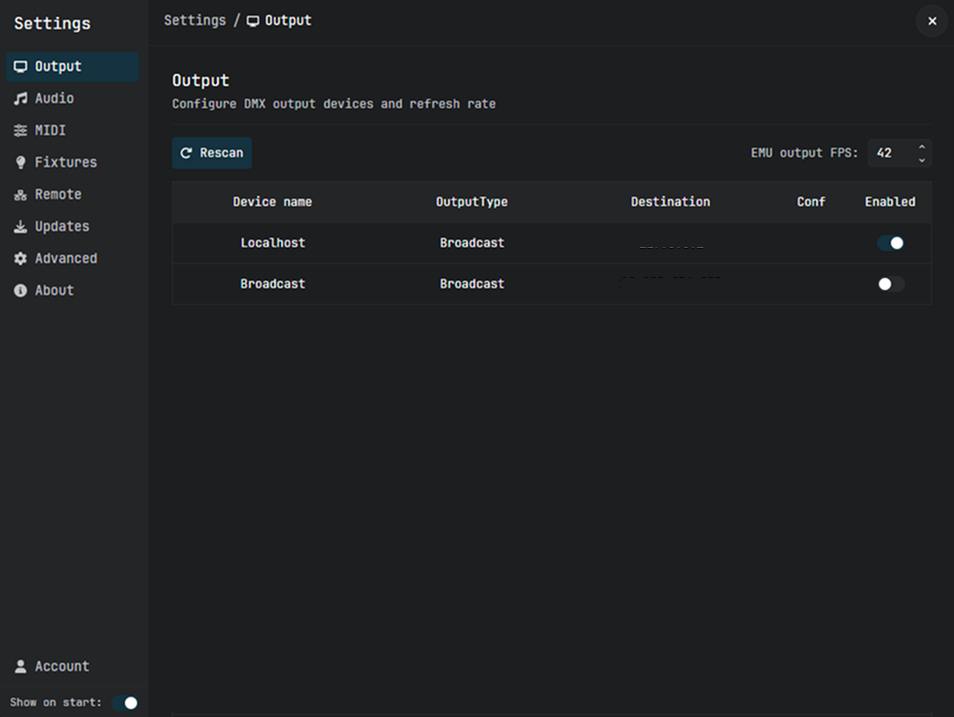
Task: Open the Fixtures settings section
Action: click(72, 163)
